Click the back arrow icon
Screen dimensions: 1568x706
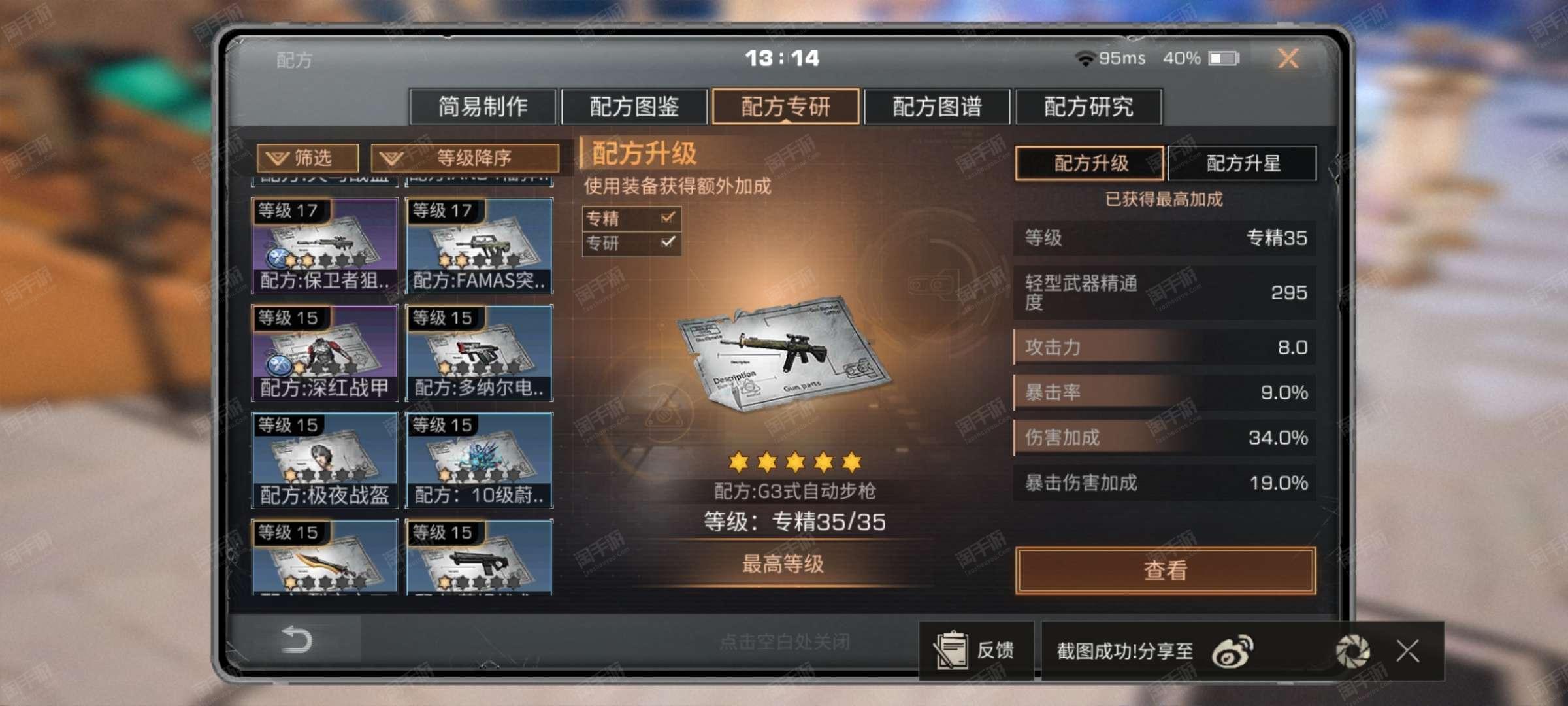(x=296, y=639)
